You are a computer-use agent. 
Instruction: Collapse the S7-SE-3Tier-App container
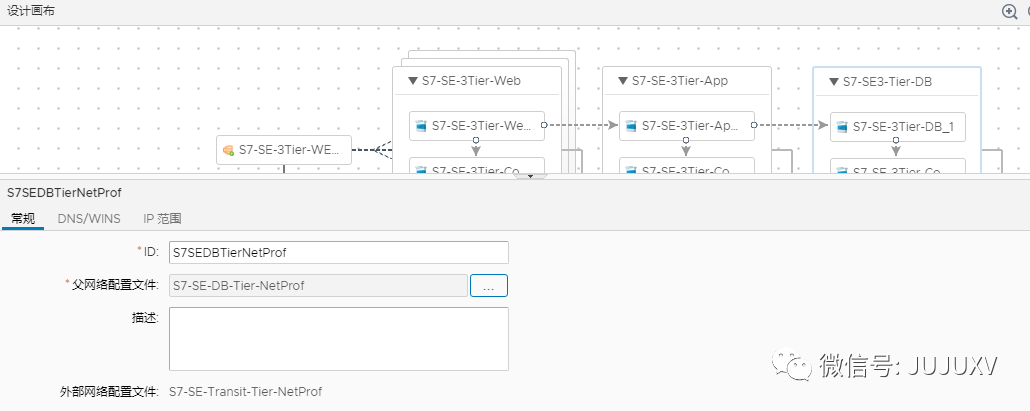623,81
